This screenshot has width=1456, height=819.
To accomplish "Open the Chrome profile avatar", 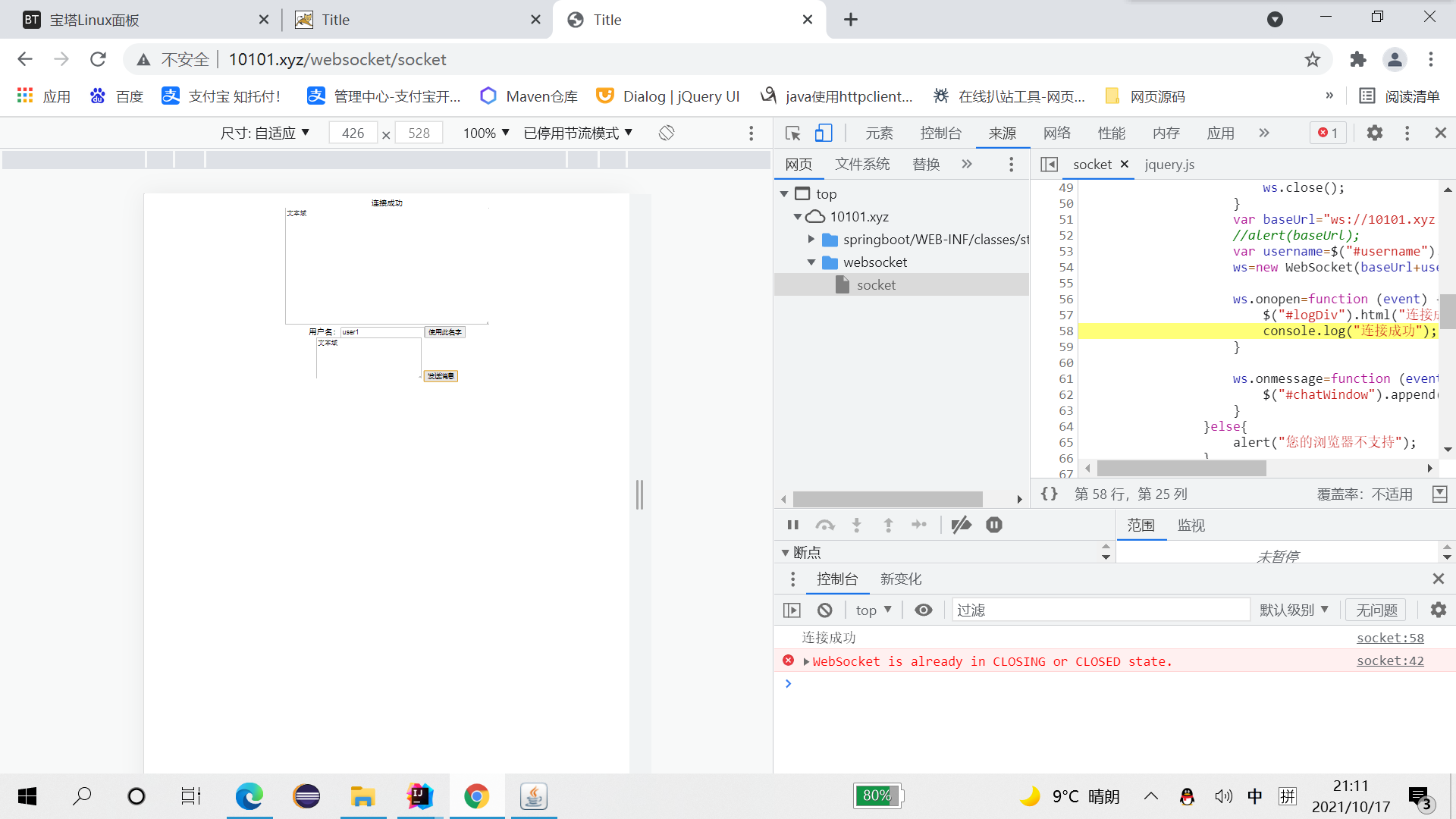I will point(1395,59).
